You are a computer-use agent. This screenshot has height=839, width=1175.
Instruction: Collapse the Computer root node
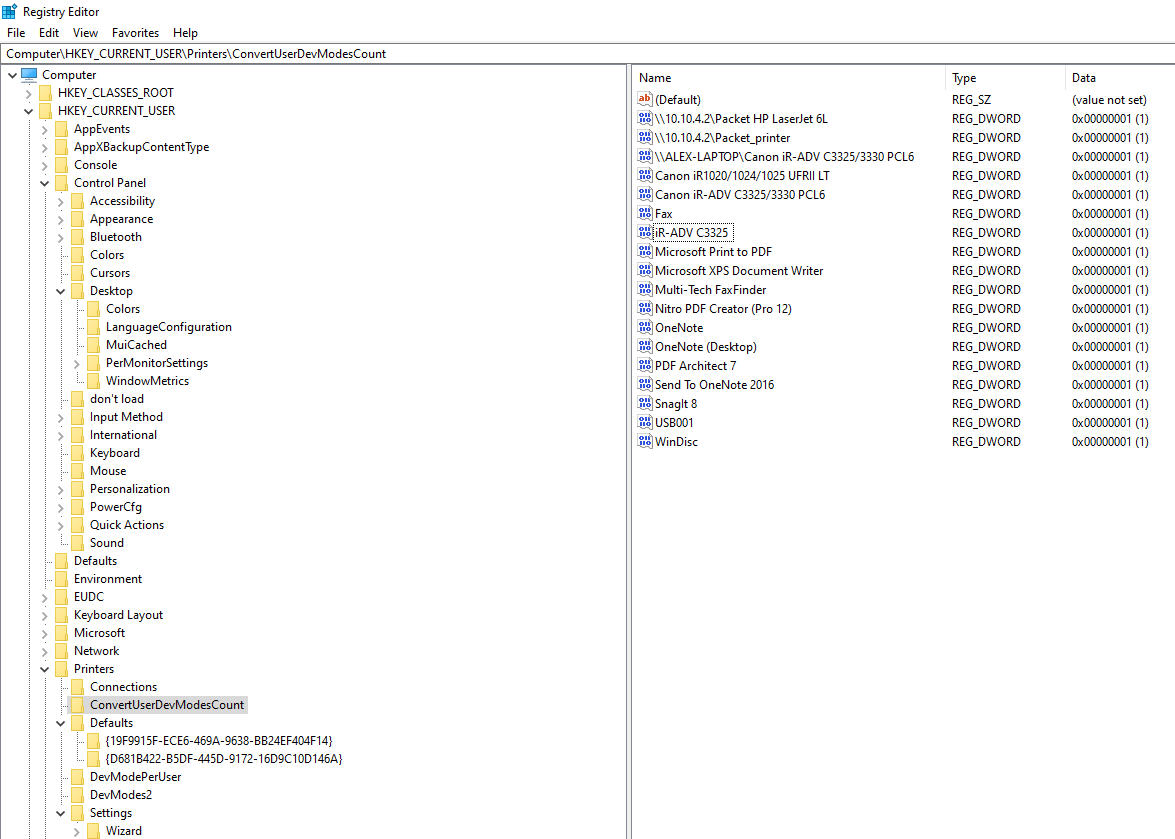(x=13, y=75)
